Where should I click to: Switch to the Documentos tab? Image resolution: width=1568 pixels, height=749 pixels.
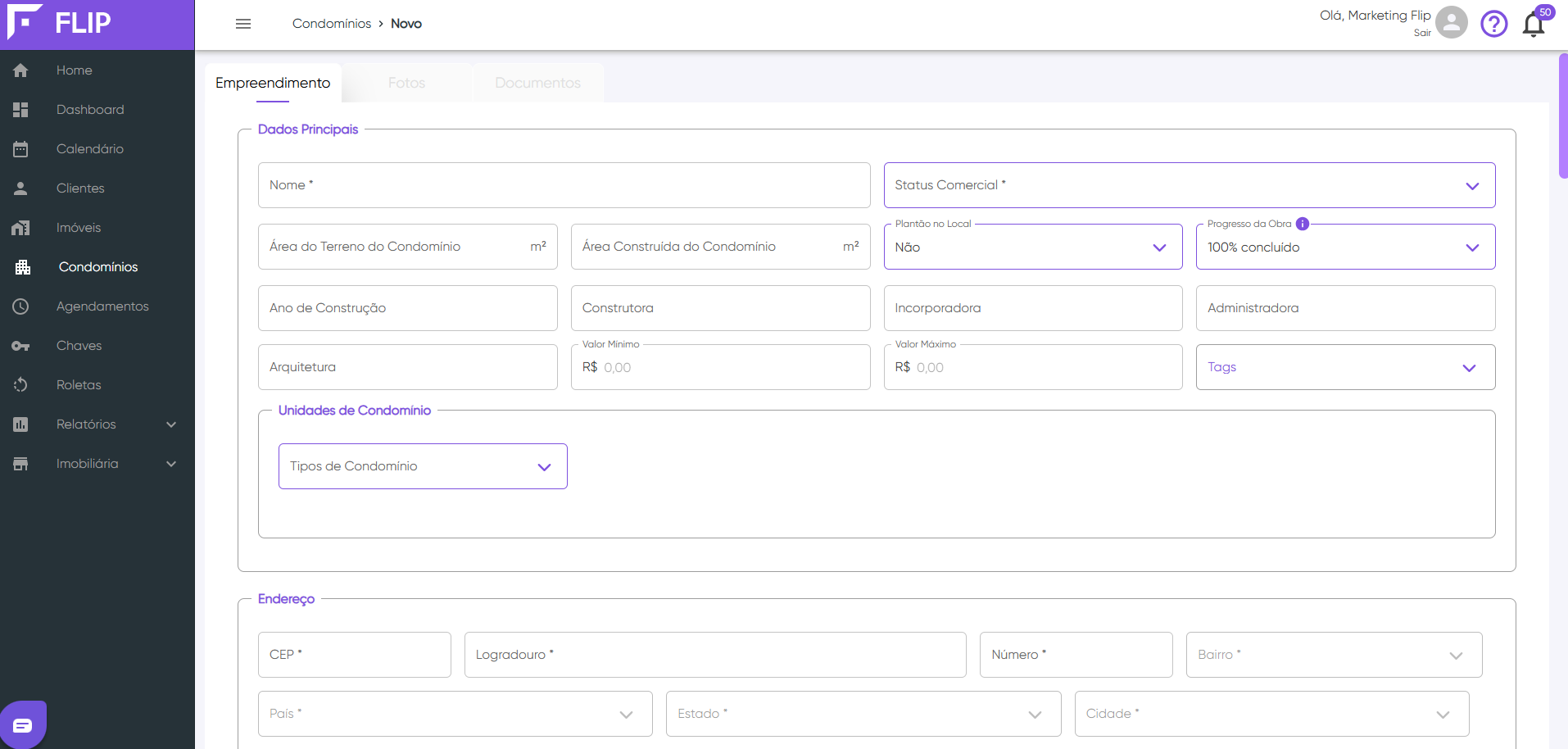coord(537,83)
